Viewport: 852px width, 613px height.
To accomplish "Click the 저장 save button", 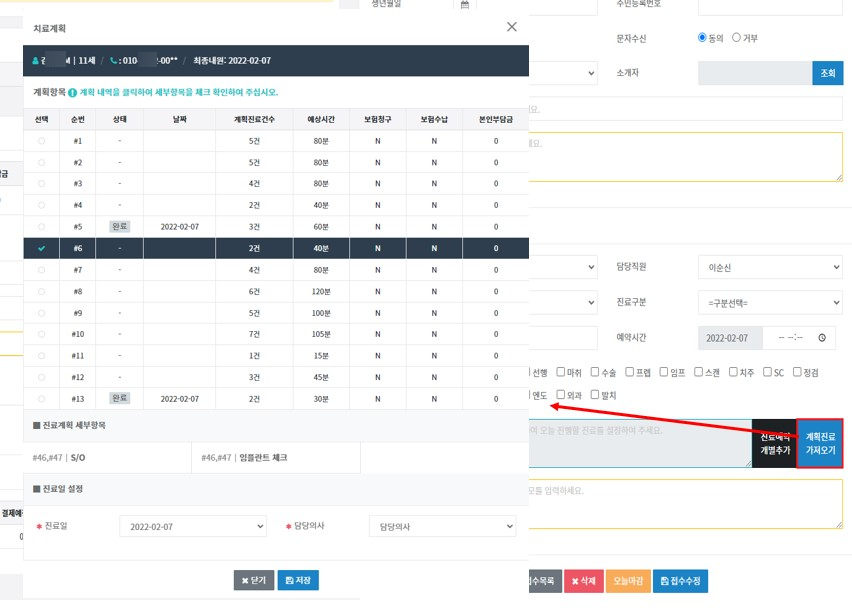I will point(298,580).
